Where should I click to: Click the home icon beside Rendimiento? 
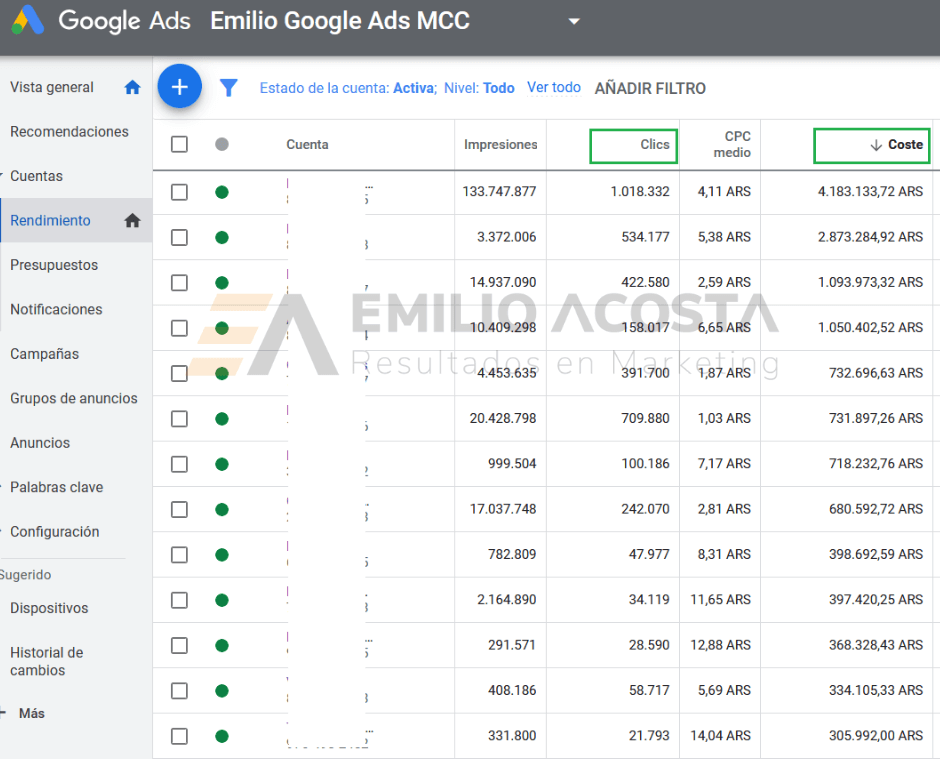coord(132,221)
